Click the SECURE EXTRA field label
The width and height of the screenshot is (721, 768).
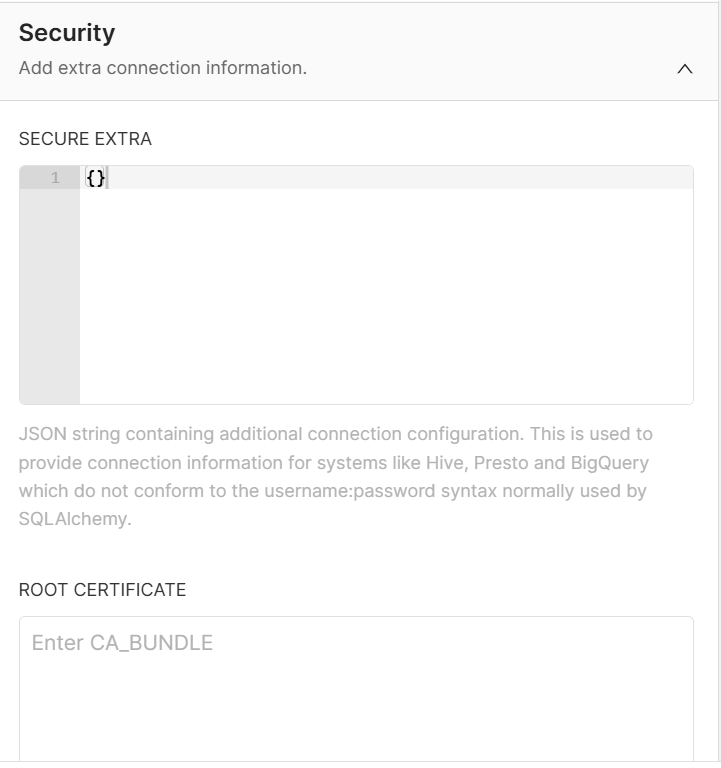[85, 139]
